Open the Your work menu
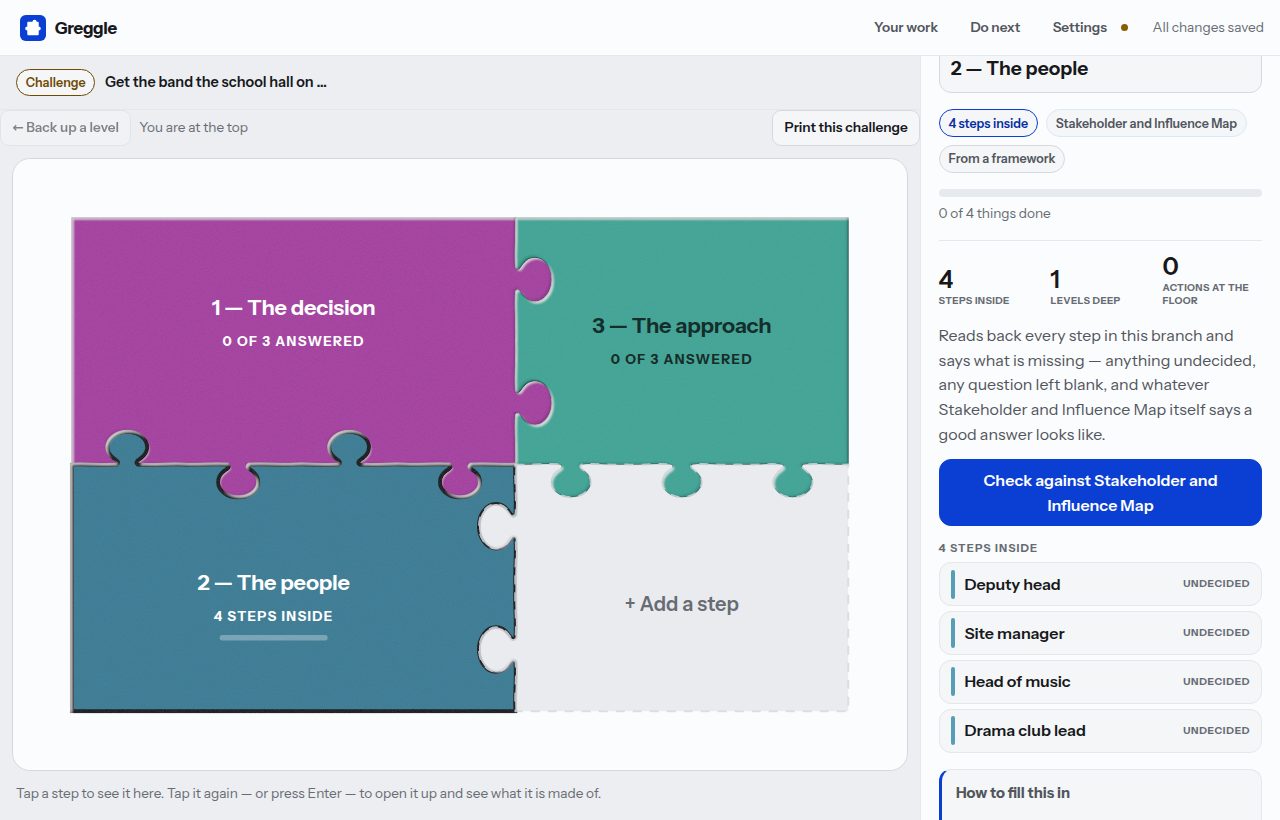The width and height of the screenshot is (1280, 820). click(906, 27)
